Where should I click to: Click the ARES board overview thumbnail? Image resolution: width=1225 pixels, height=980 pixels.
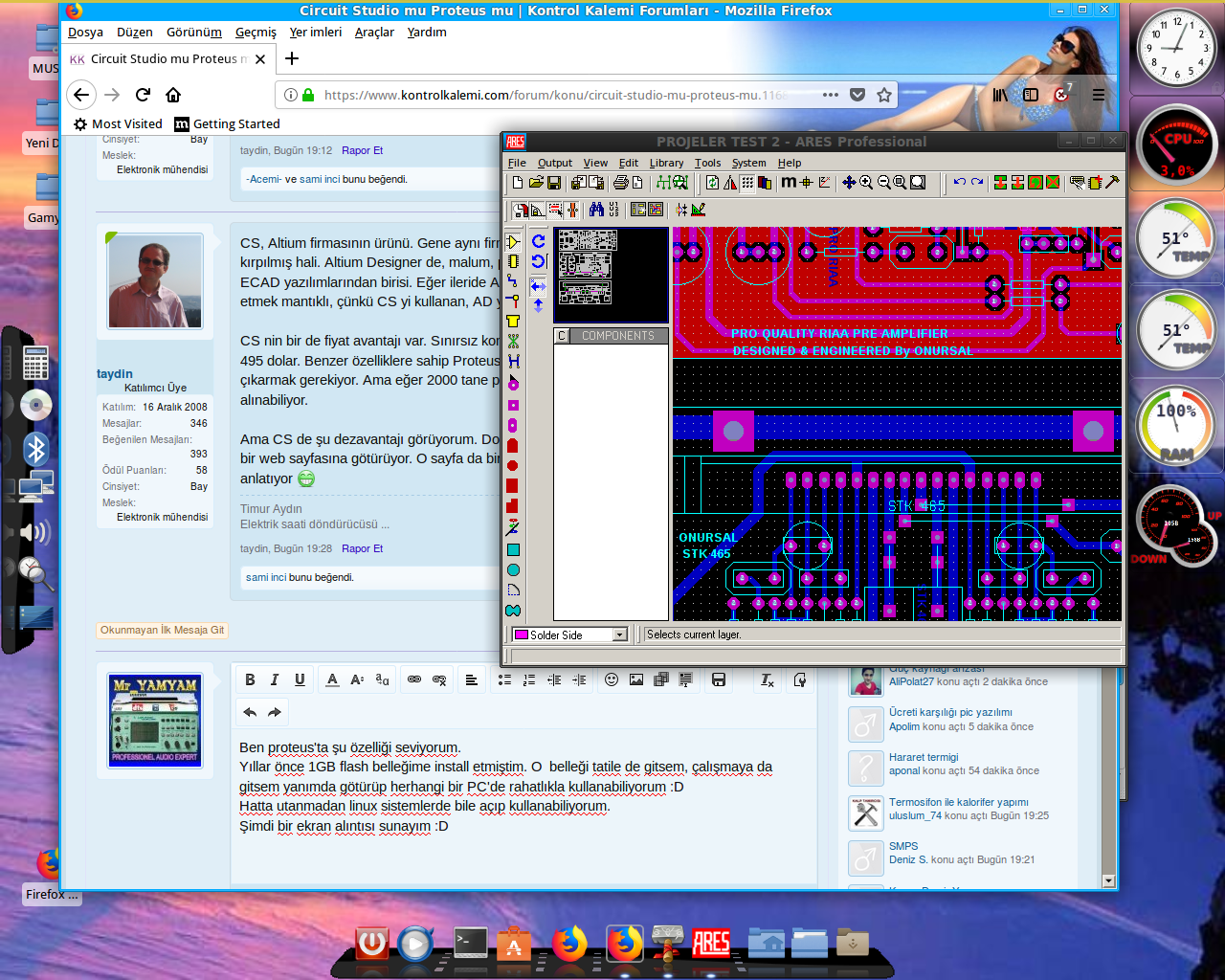(611, 275)
